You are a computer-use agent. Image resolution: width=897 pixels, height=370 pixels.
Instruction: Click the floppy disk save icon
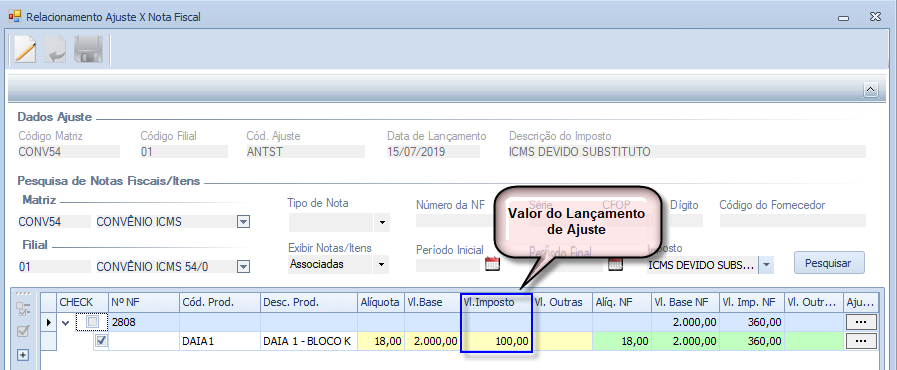click(x=89, y=49)
